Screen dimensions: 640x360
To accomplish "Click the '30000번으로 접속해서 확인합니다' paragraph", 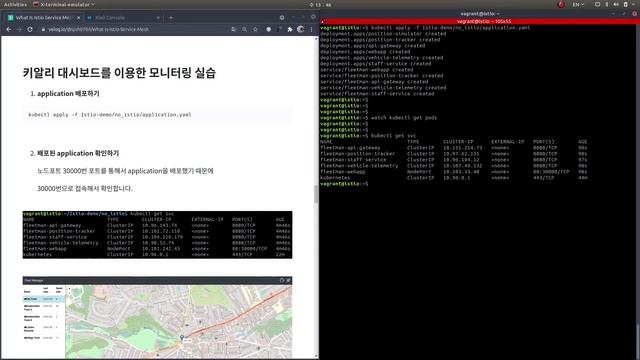I will click(x=85, y=188).
